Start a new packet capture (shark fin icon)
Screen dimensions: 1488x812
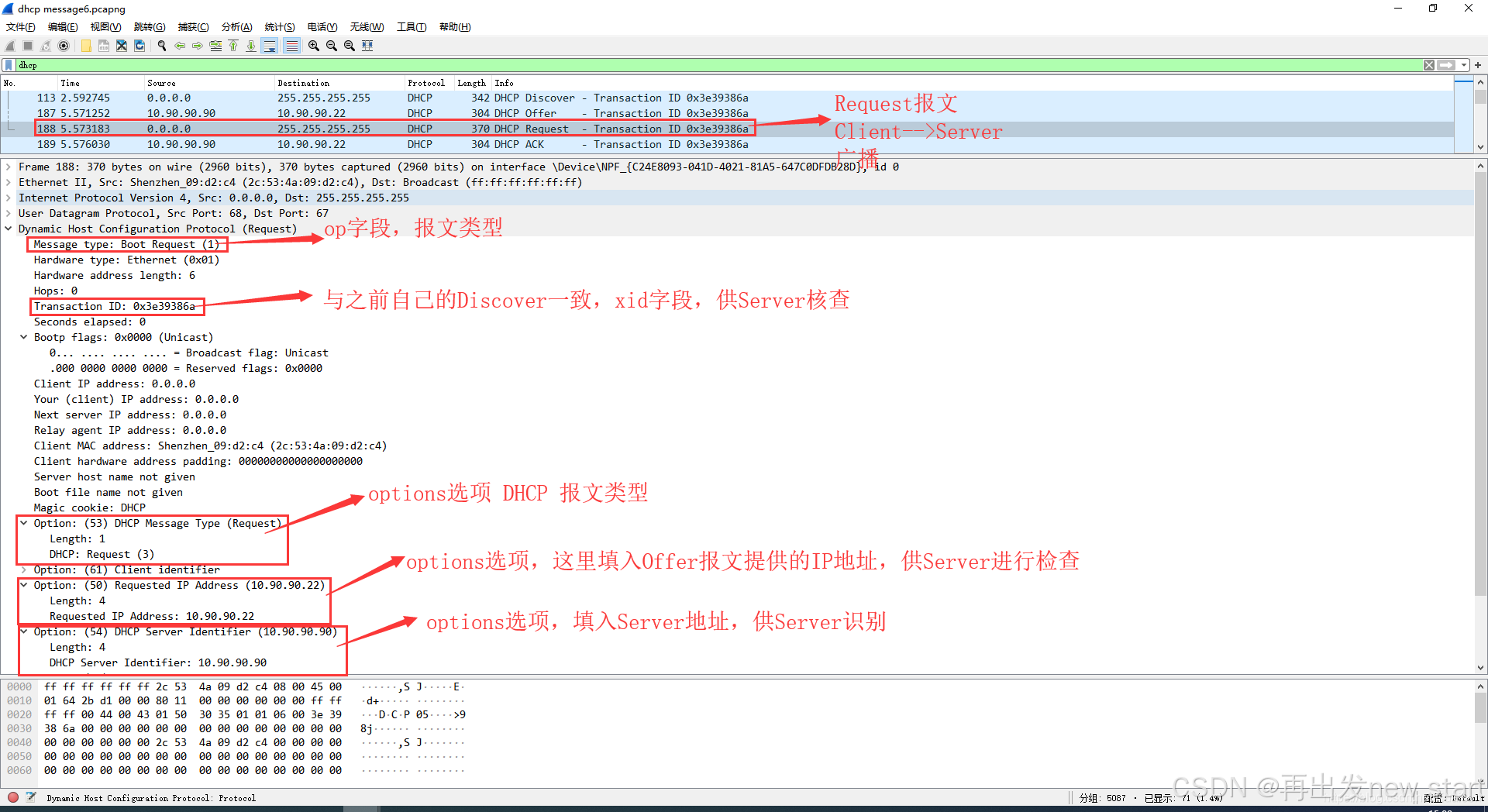(x=10, y=46)
